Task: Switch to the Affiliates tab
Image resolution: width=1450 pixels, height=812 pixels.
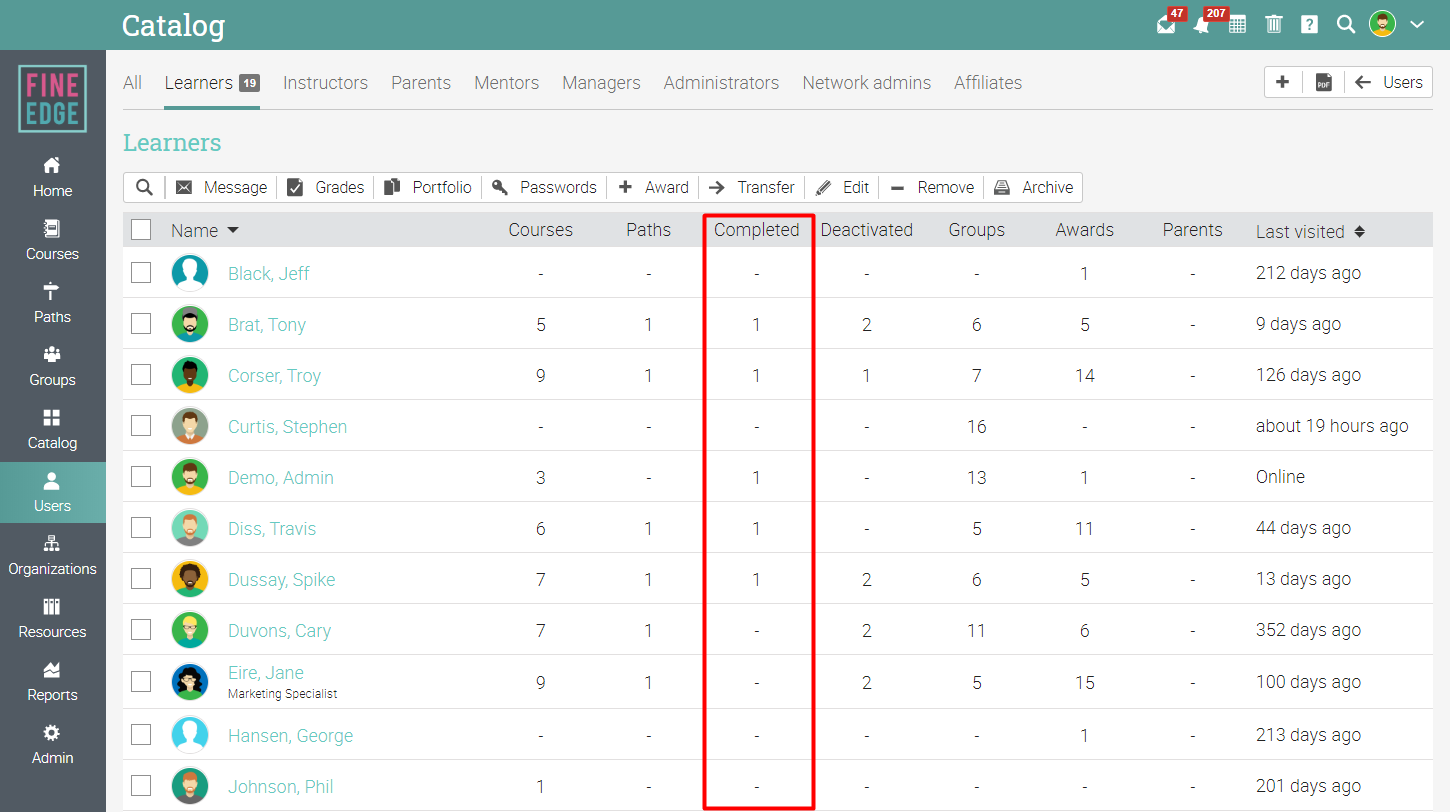Action: [988, 83]
